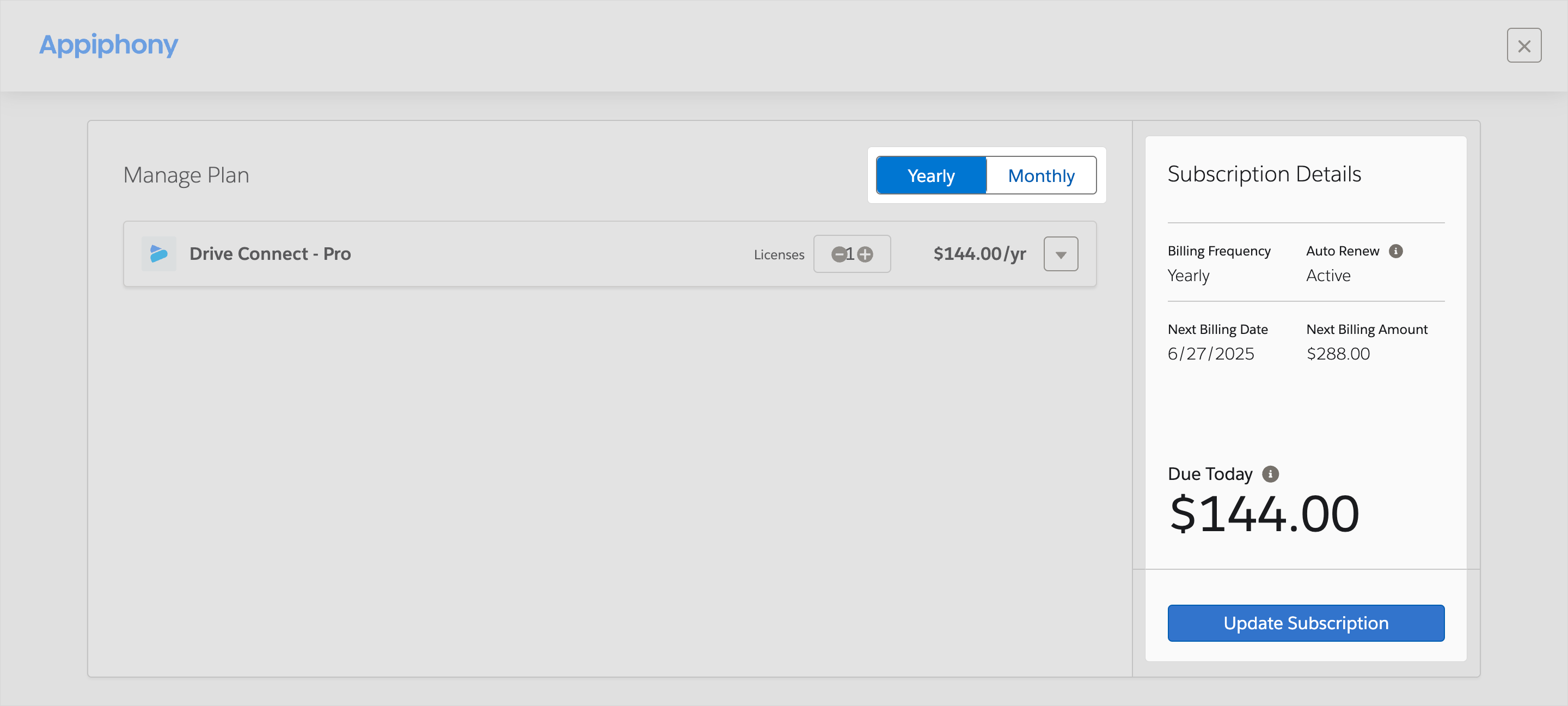Select the Drive Connect - Pro plan name

269,253
